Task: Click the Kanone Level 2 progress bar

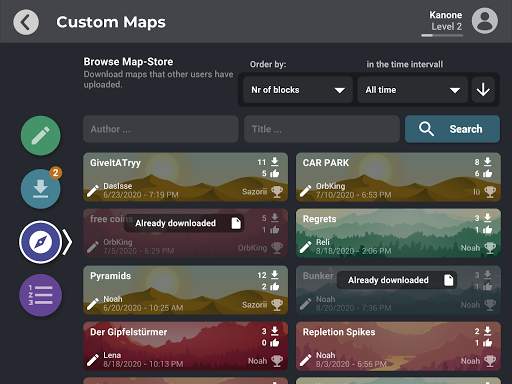Action: pyautogui.click(x=442, y=35)
